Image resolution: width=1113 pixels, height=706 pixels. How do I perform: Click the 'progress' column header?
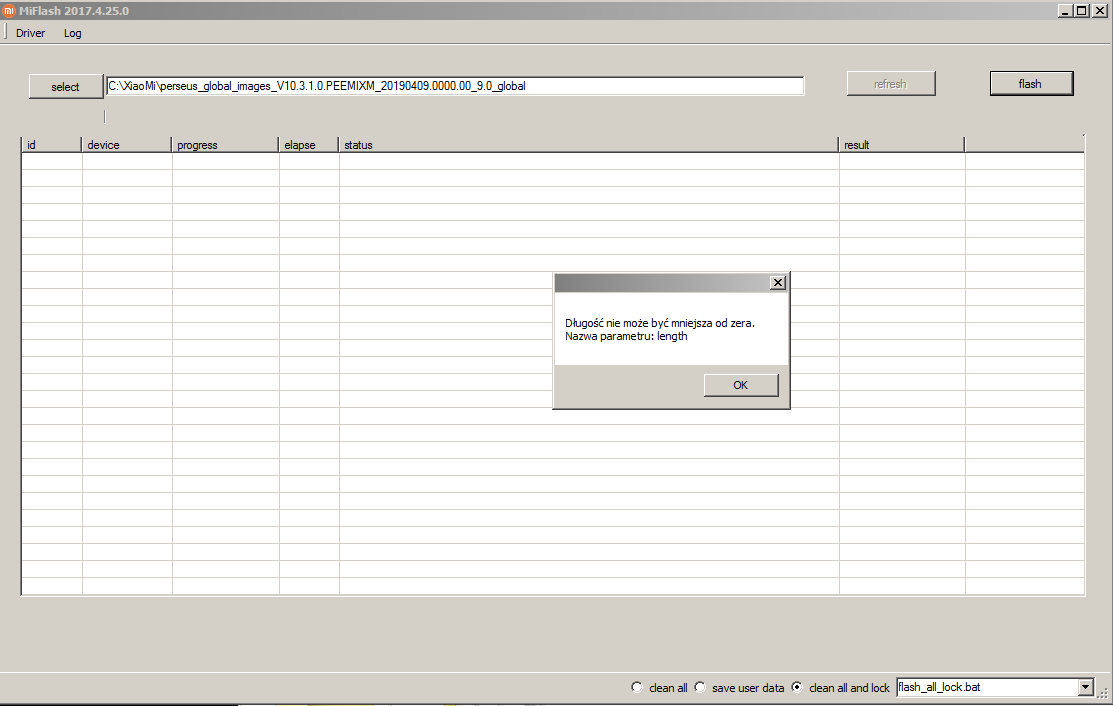(225, 145)
